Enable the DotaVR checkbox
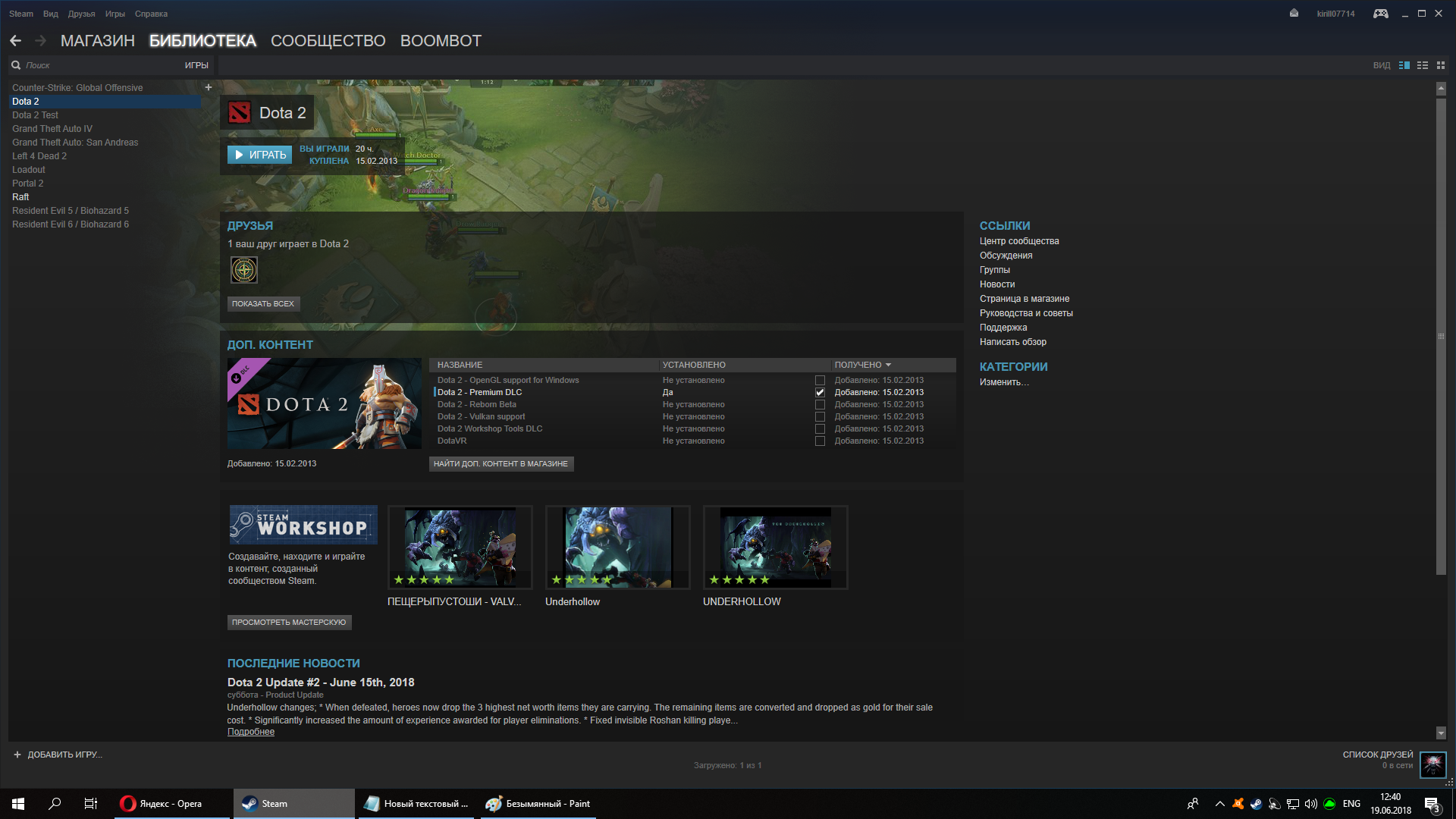1456x819 pixels. point(820,441)
